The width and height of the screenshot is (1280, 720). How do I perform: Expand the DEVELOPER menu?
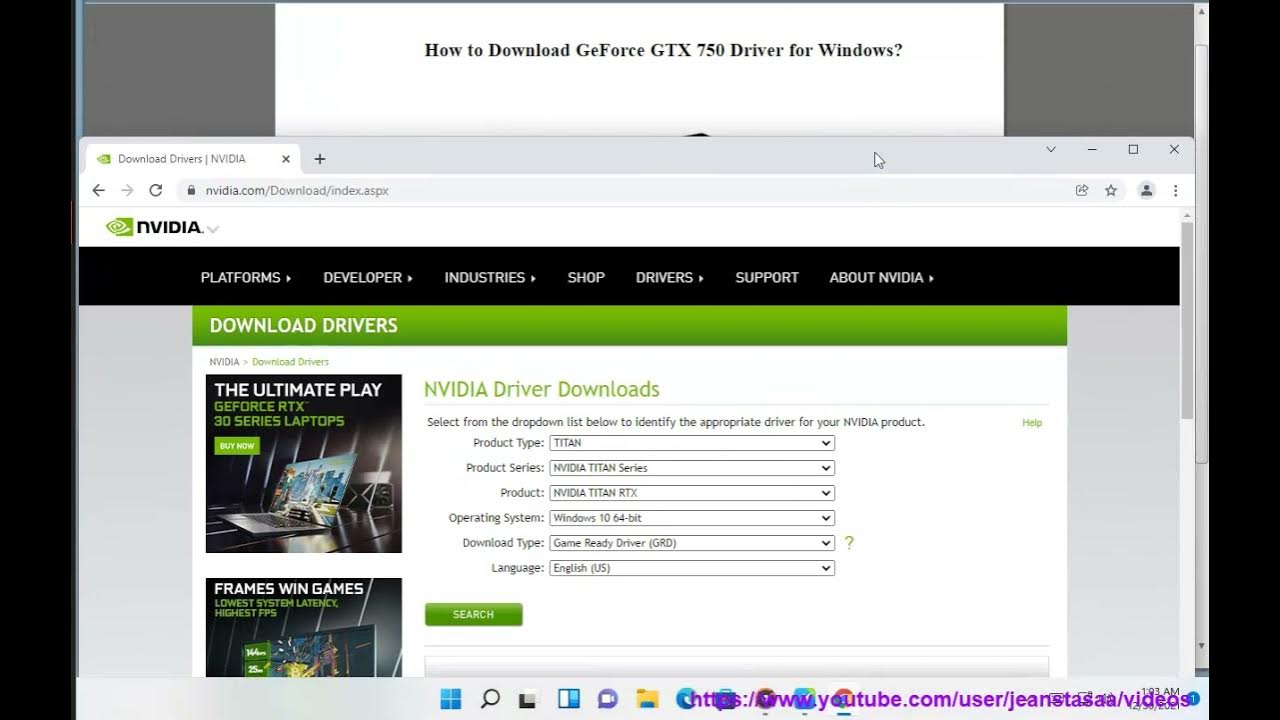point(368,277)
